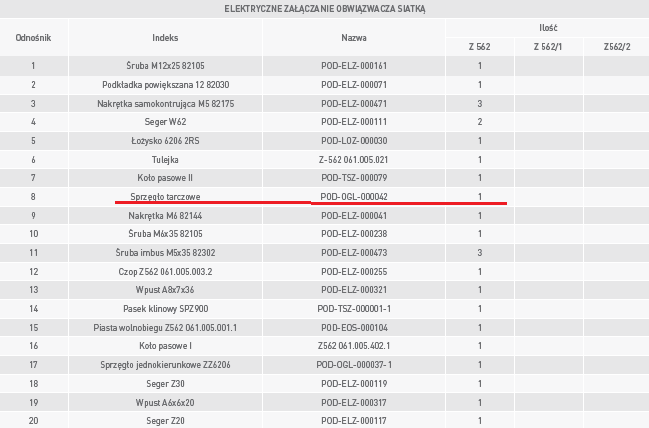Click part code POD-OGL-000042

(x=353, y=197)
